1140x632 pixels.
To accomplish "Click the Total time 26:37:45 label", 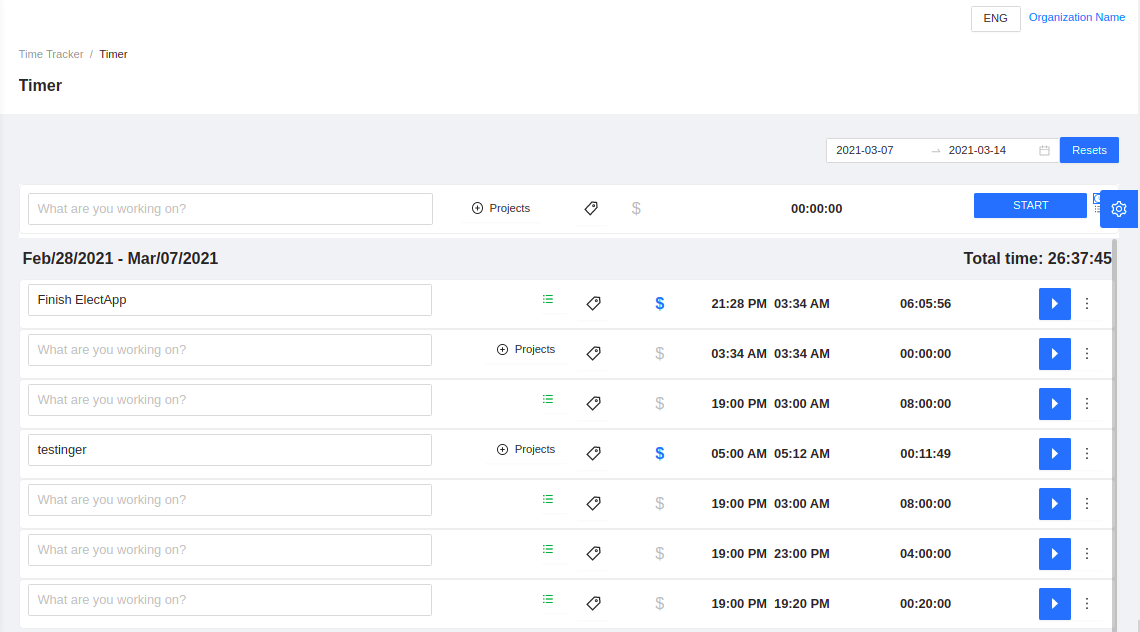I will 1037,259.
